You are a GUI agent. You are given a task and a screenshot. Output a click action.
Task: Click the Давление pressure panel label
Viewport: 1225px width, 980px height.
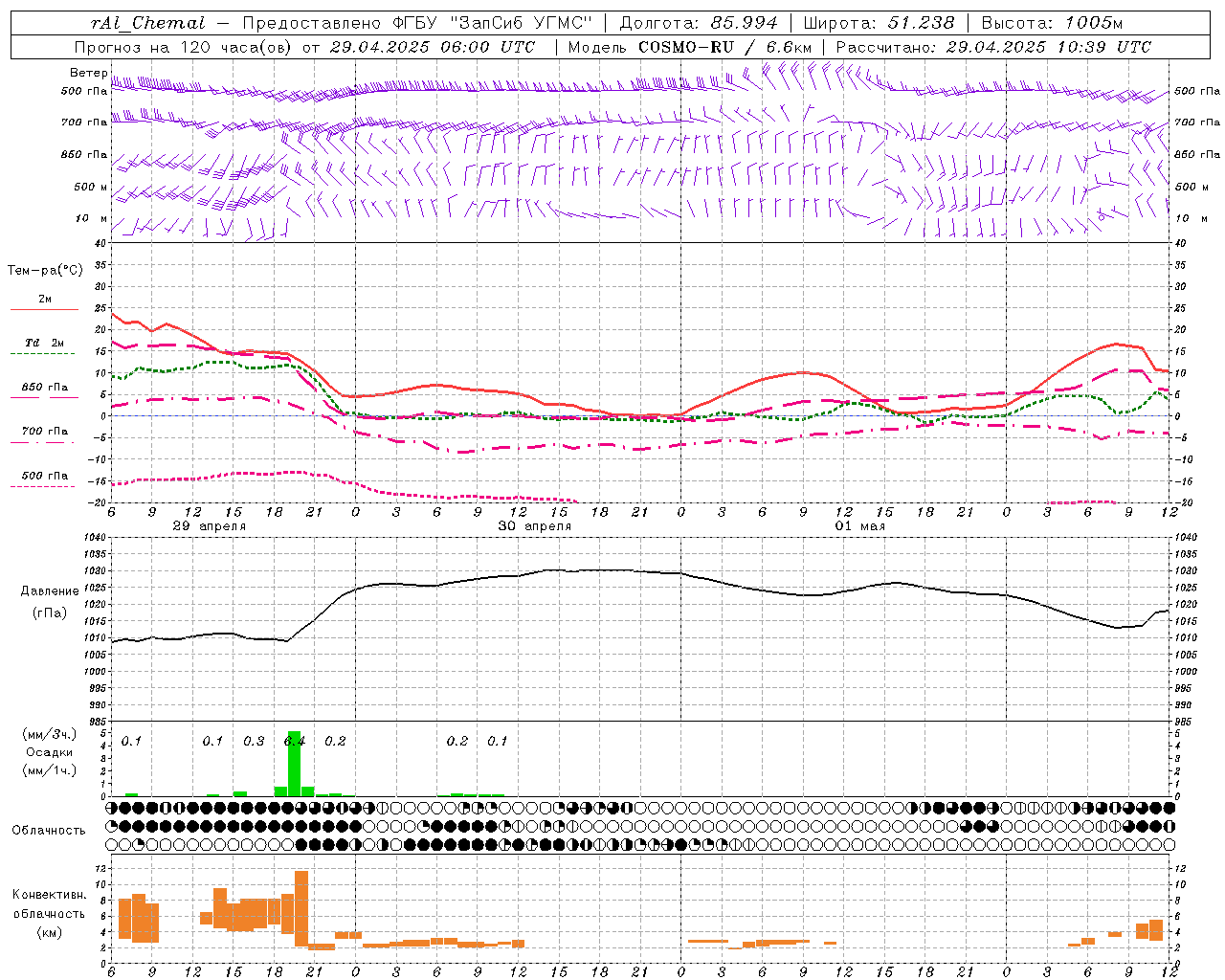50,591
